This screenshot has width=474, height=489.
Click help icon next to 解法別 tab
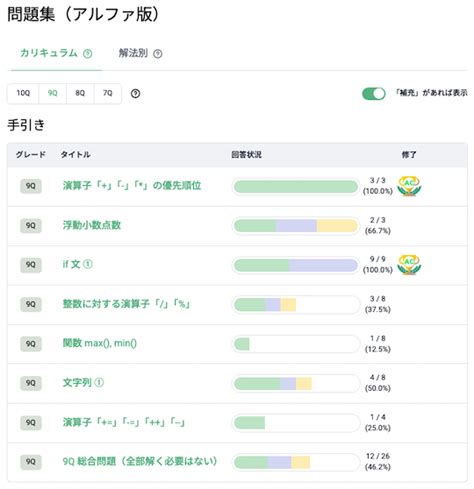[158, 54]
